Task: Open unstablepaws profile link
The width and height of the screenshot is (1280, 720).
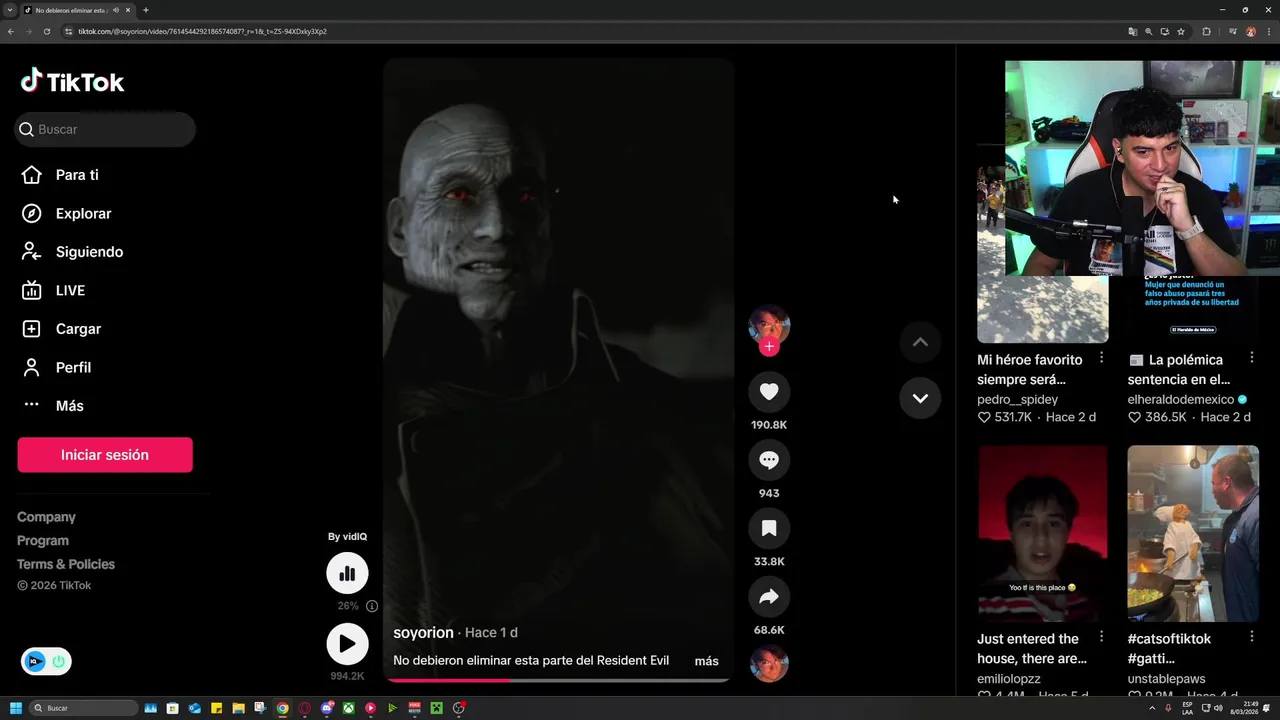Action: (1169, 678)
